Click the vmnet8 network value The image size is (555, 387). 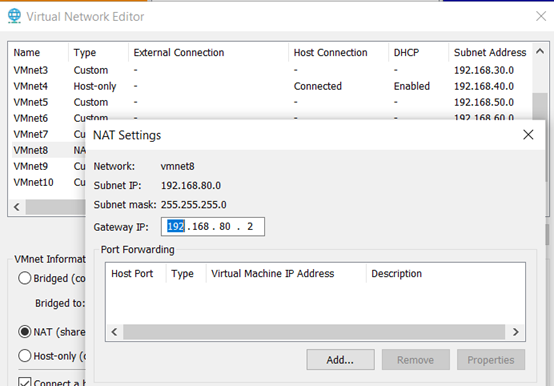(x=177, y=166)
